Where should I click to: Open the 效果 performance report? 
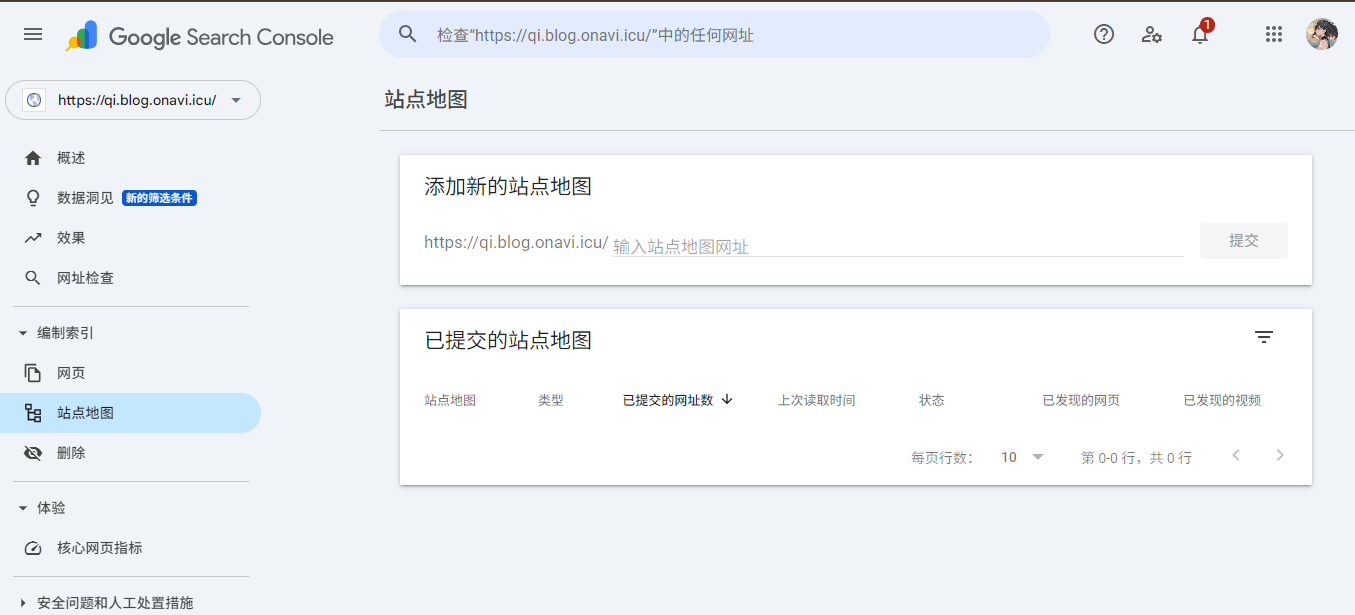pos(71,238)
